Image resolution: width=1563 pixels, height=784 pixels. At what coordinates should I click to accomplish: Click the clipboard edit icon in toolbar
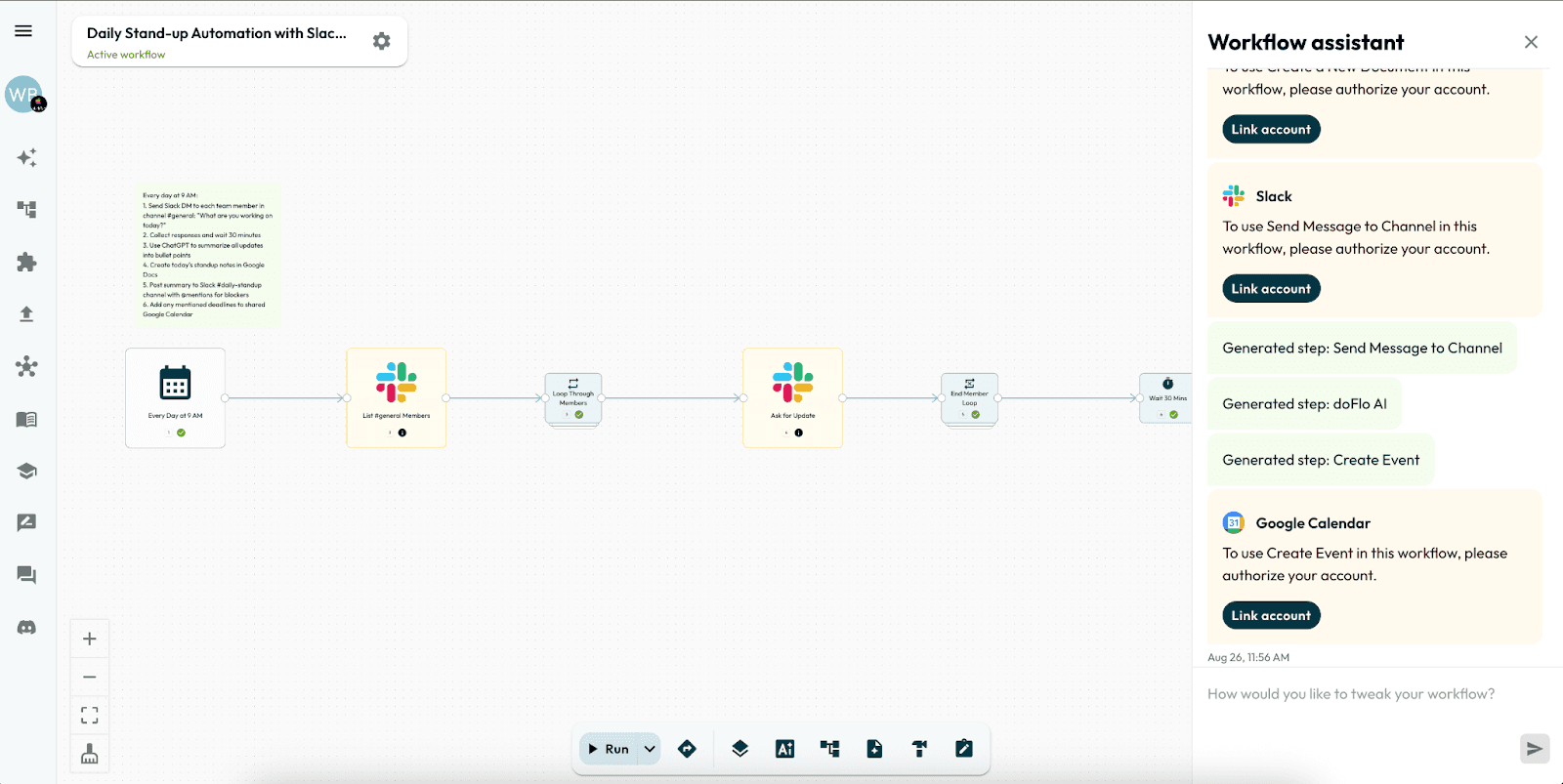click(x=963, y=749)
